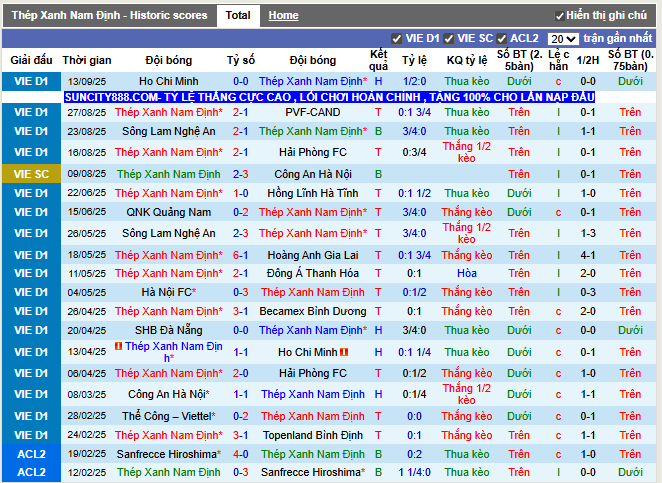Screen dimensions: 662x483
Task: Click the 2-3 score on 09/08/25
Action: [x=240, y=174]
